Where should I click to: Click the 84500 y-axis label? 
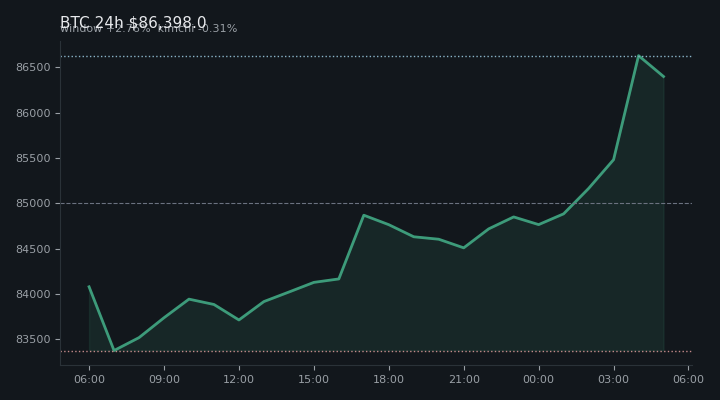(33, 249)
